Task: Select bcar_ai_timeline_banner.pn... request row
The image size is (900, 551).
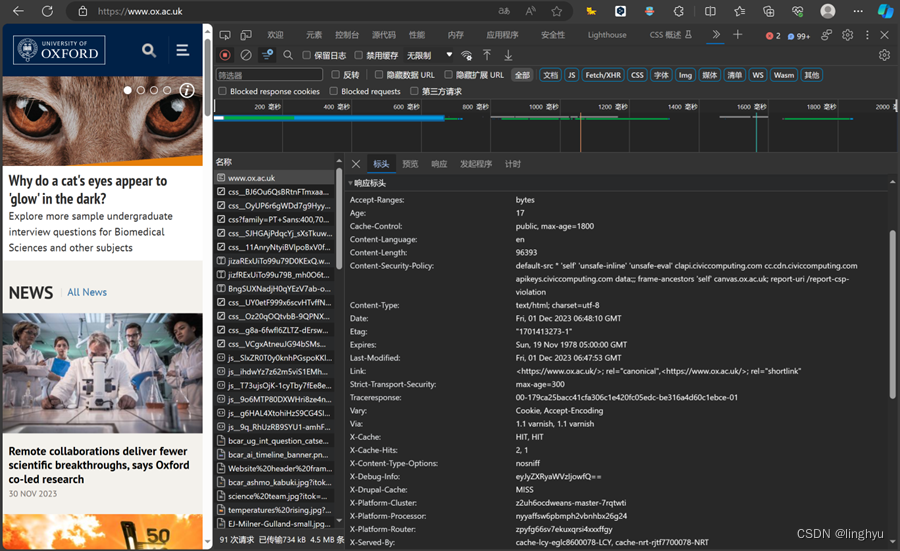Action: tap(274, 455)
